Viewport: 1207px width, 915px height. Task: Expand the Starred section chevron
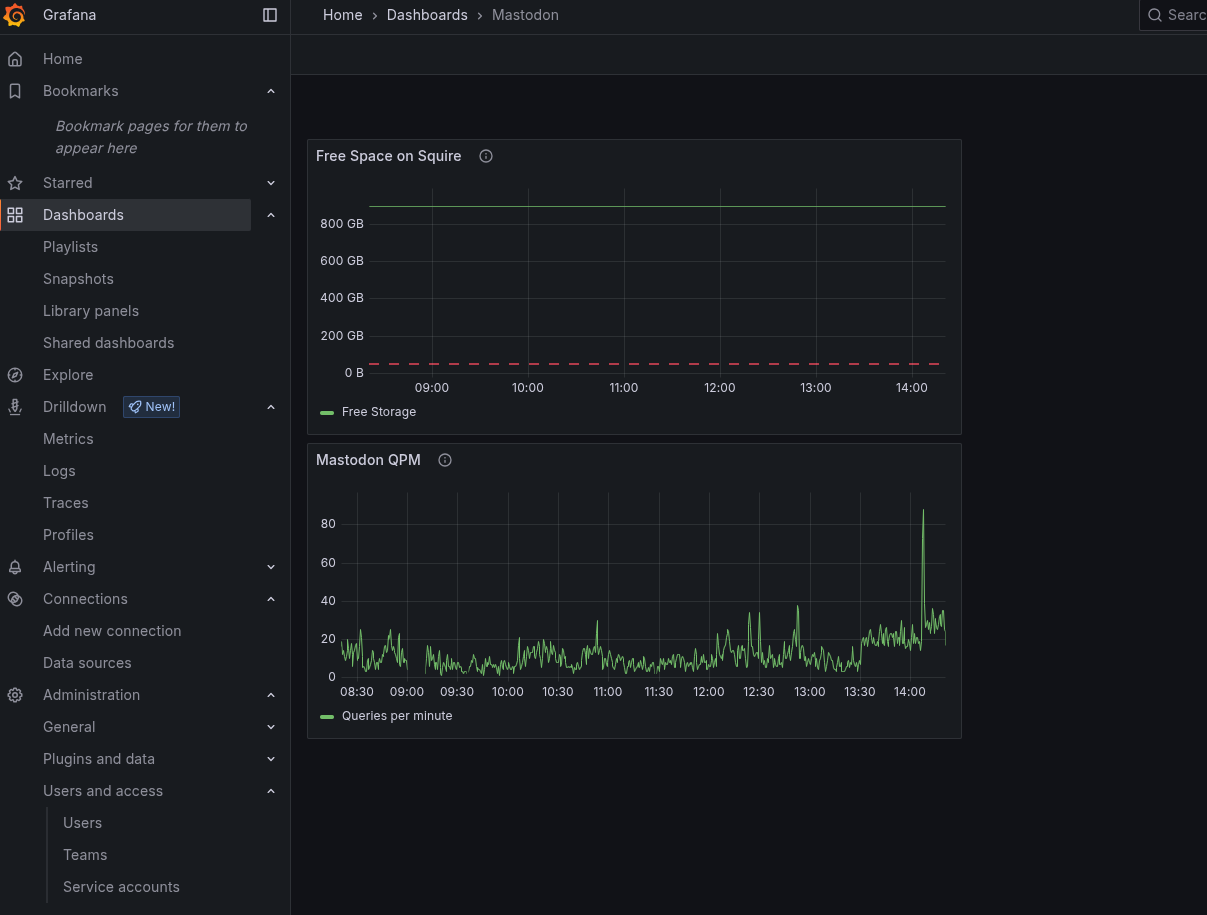point(271,183)
